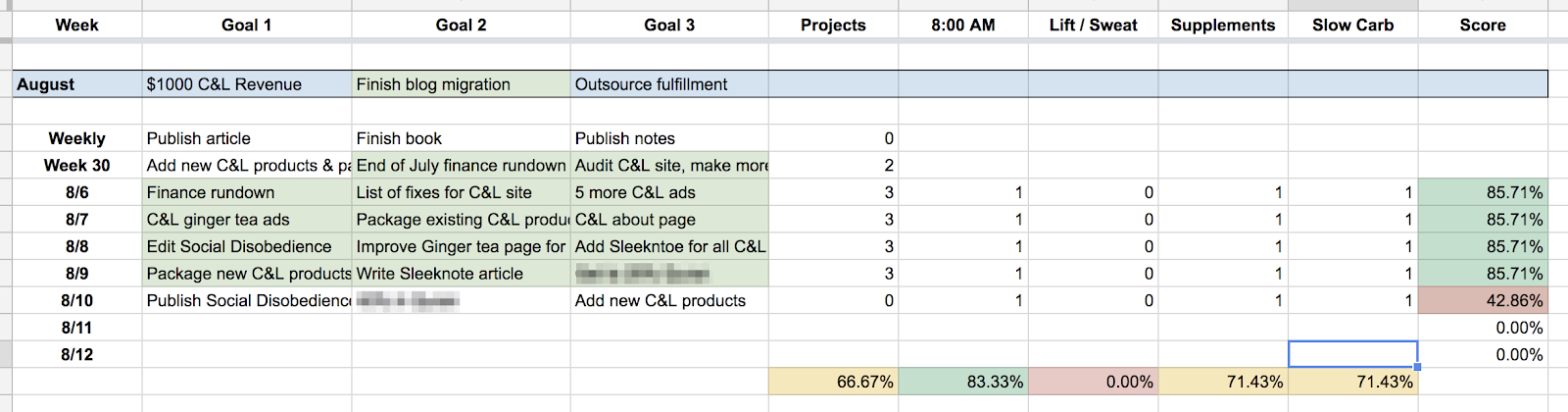Click the 85.71% score in 8/6 row
Viewport: 1568px width, 412px height.
1483,192
